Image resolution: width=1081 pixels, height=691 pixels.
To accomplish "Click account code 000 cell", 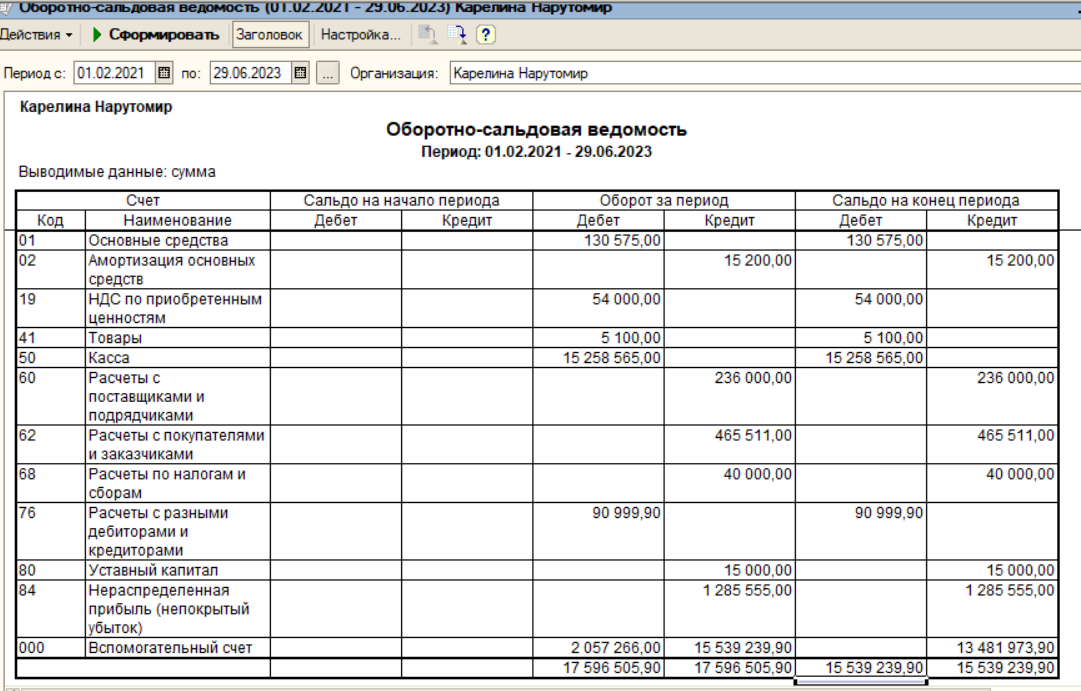I will [50, 648].
